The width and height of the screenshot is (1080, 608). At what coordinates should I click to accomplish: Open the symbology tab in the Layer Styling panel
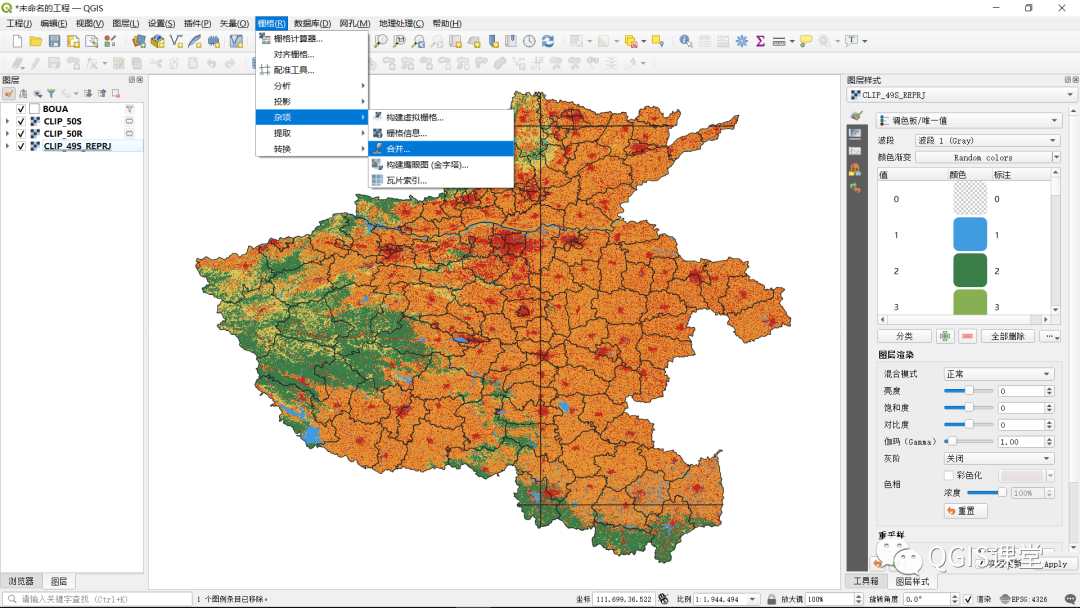[855, 116]
